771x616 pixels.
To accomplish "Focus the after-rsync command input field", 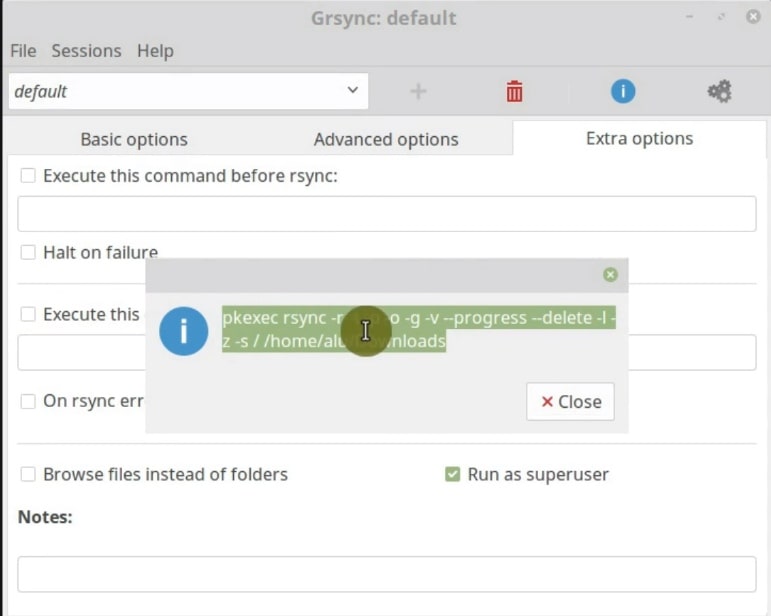I will [387, 352].
